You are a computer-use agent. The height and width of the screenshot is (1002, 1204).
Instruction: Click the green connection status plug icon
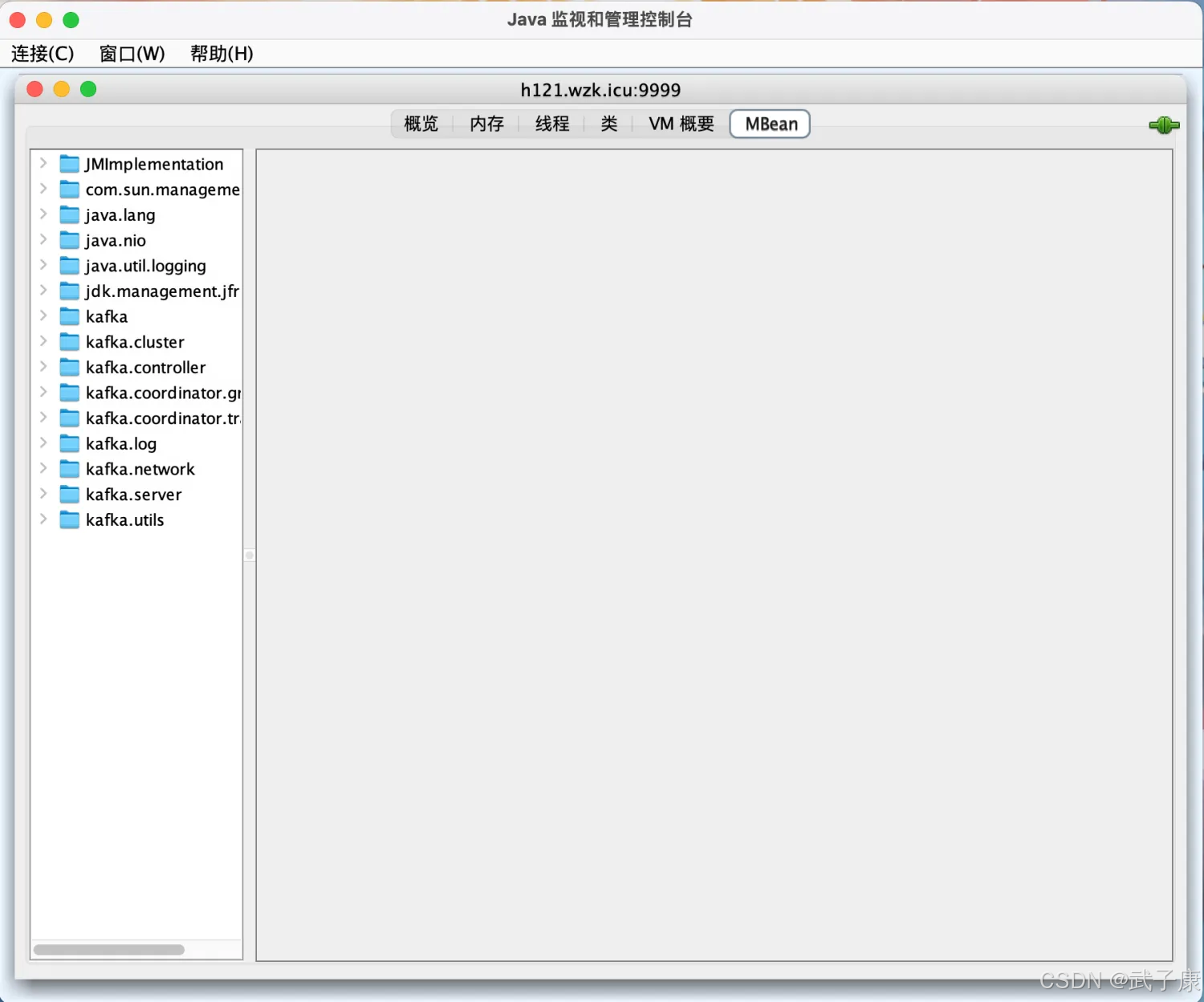point(1164,125)
